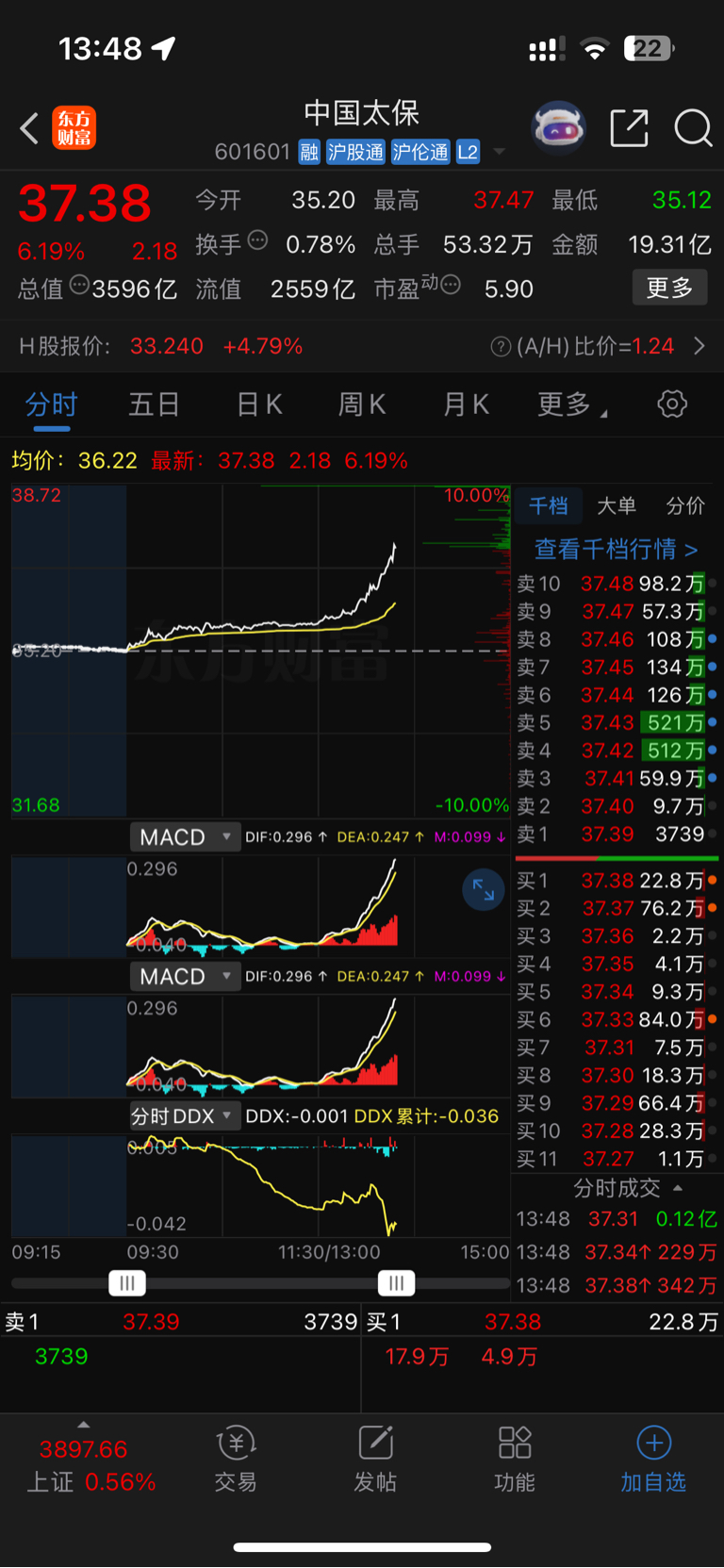Image resolution: width=724 pixels, height=1568 pixels.
Task: Tap the 37.38 342万 trade row
Action: pos(617,1285)
